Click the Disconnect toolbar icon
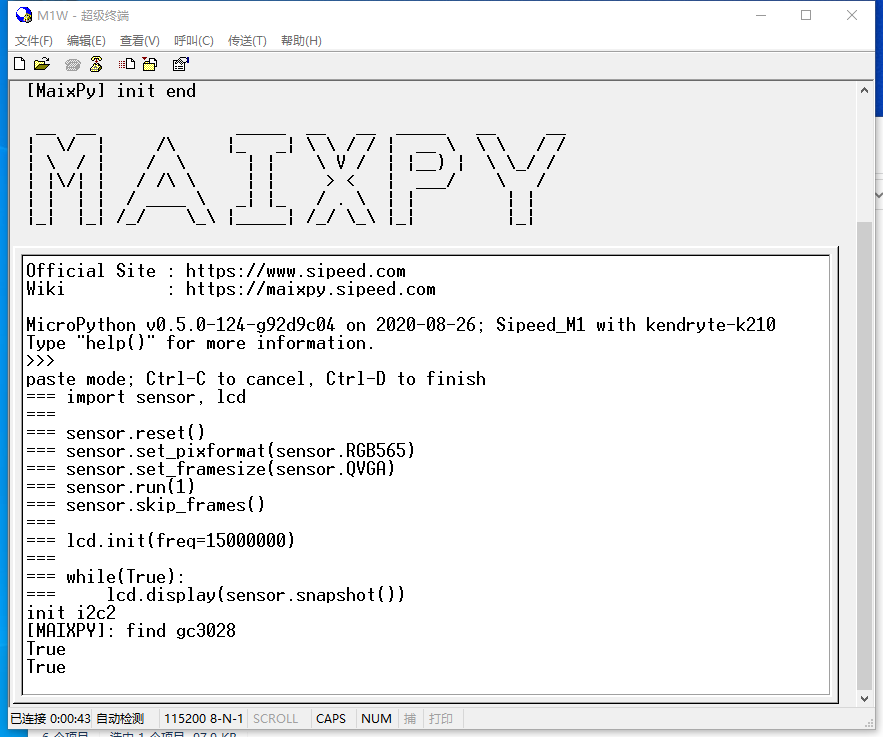This screenshot has height=737, width=883. [x=96, y=64]
